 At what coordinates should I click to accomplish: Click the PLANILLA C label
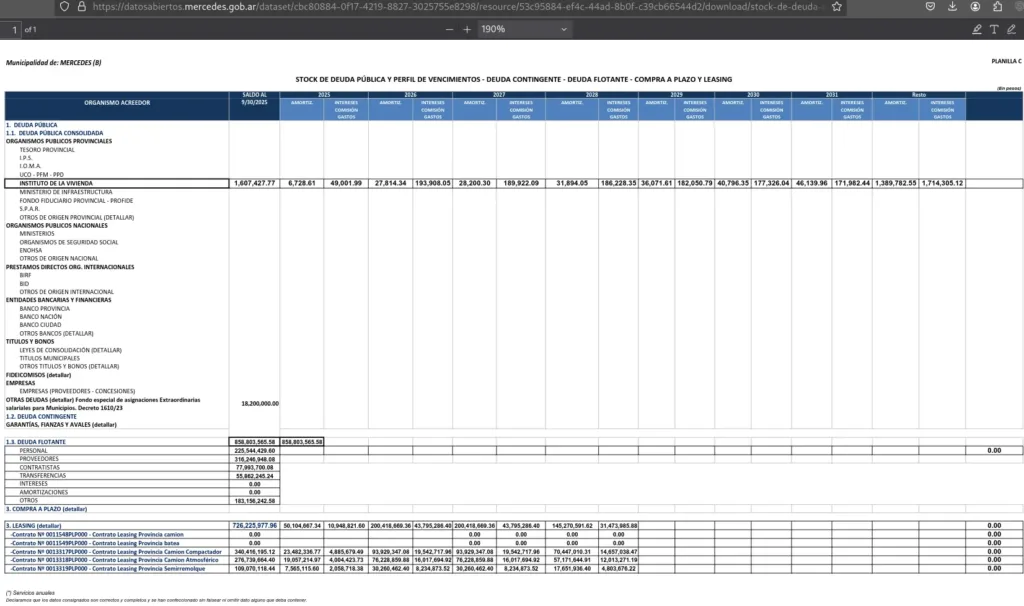(1006, 61)
